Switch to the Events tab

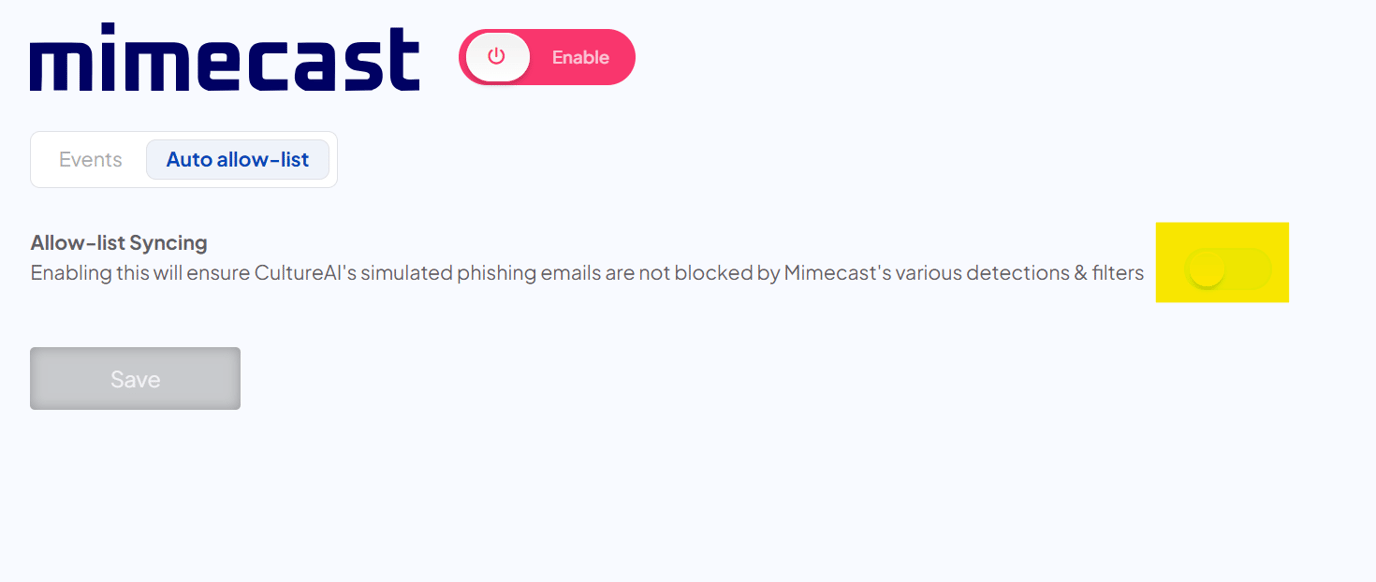tap(89, 159)
